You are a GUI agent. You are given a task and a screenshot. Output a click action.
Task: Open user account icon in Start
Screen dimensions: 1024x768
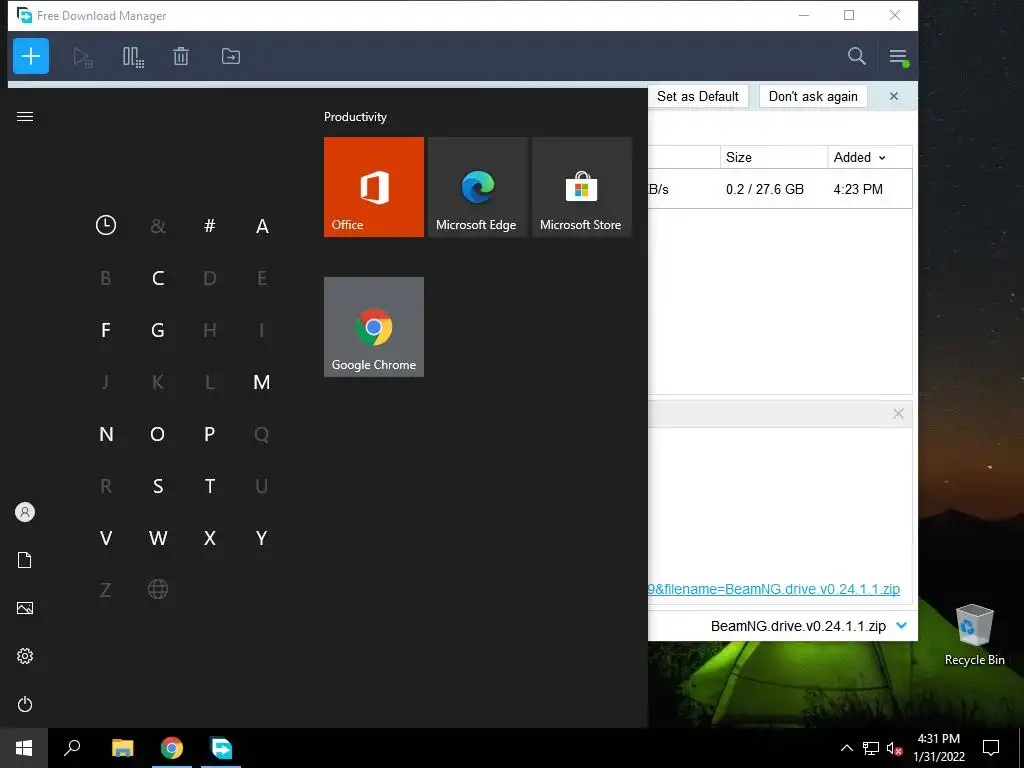click(x=25, y=512)
